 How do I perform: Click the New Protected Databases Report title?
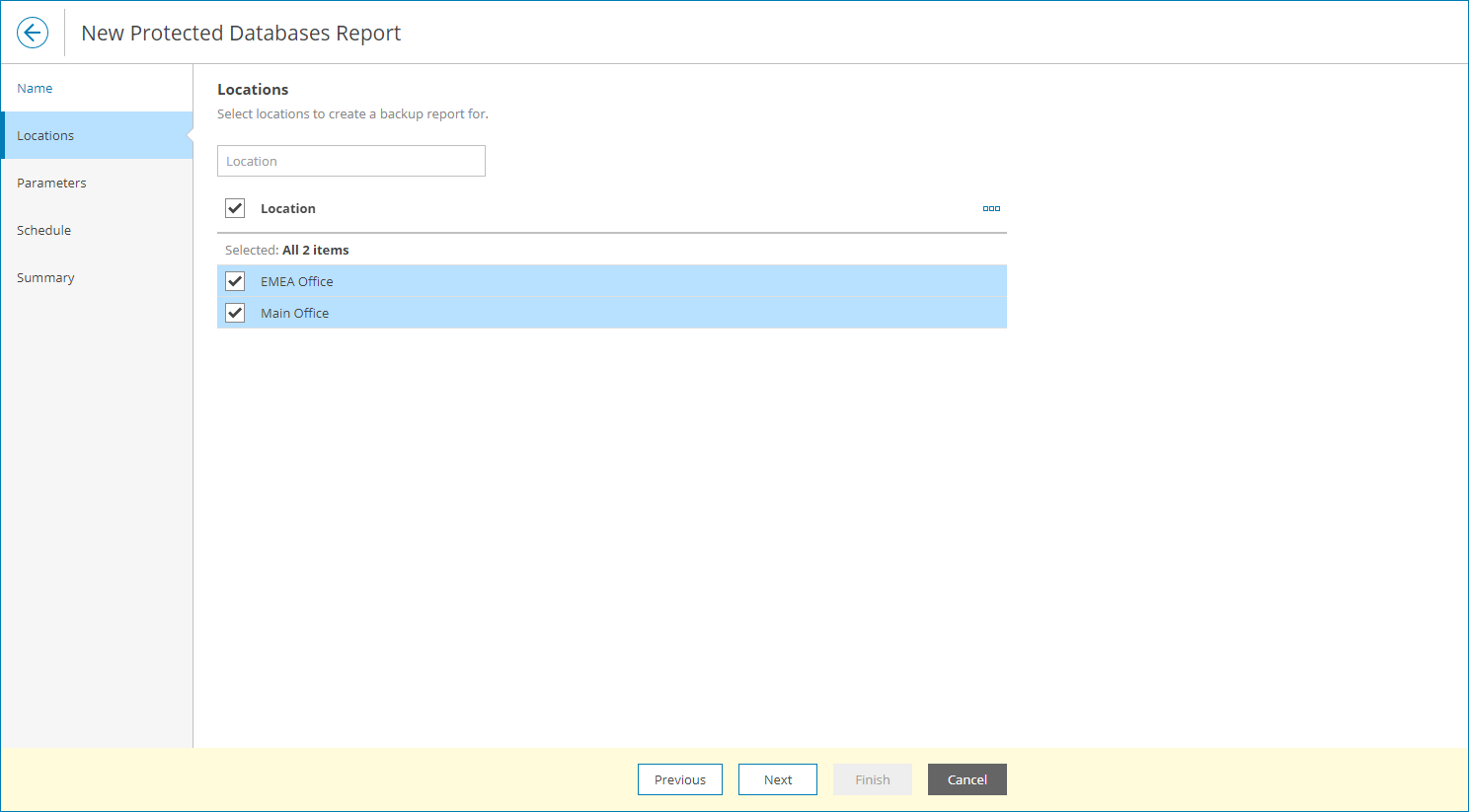pos(241,33)
